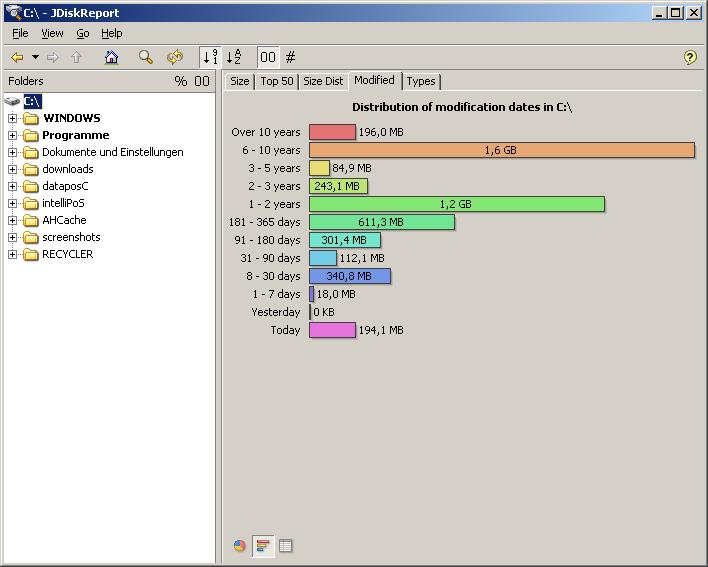This screenshot has height=567, width=708.
Task: Expand the Programme folder node
Action: click(x=12, y=135)
